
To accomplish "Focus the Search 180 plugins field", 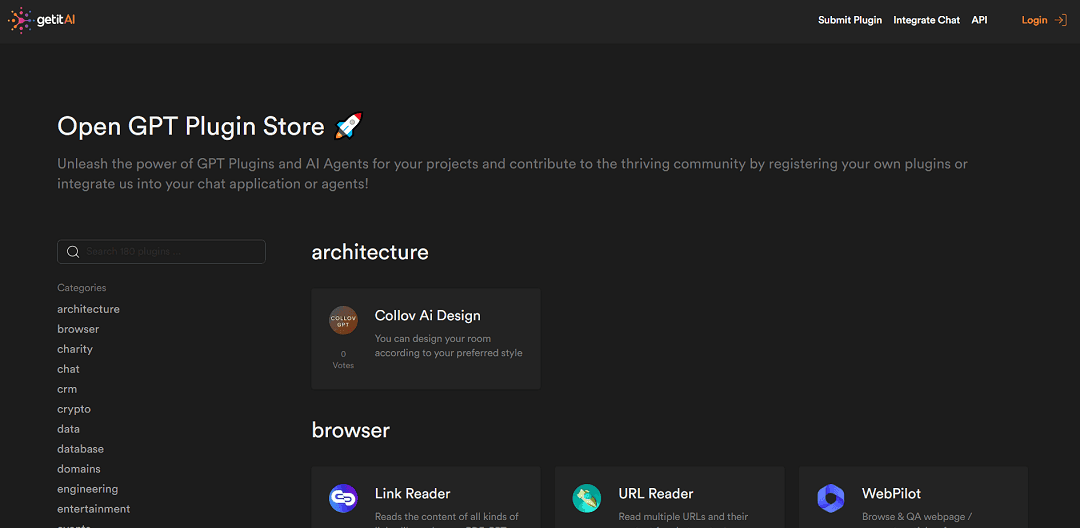I will point(161,252).
